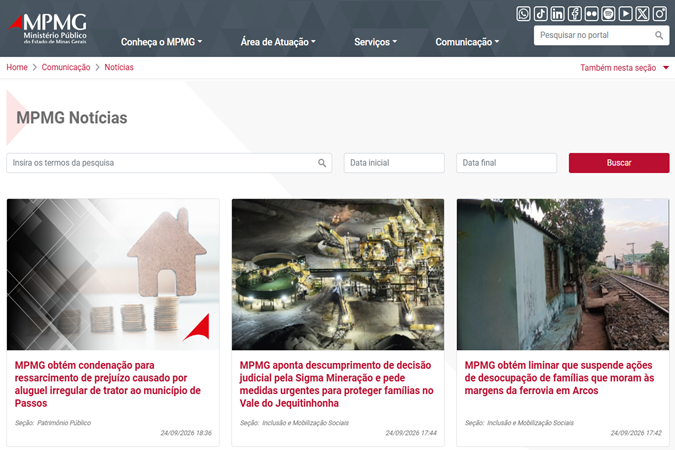Open the news headline about Arcos railway families
This screenshot has height=450, width=675.
click(x=559, y=378)
